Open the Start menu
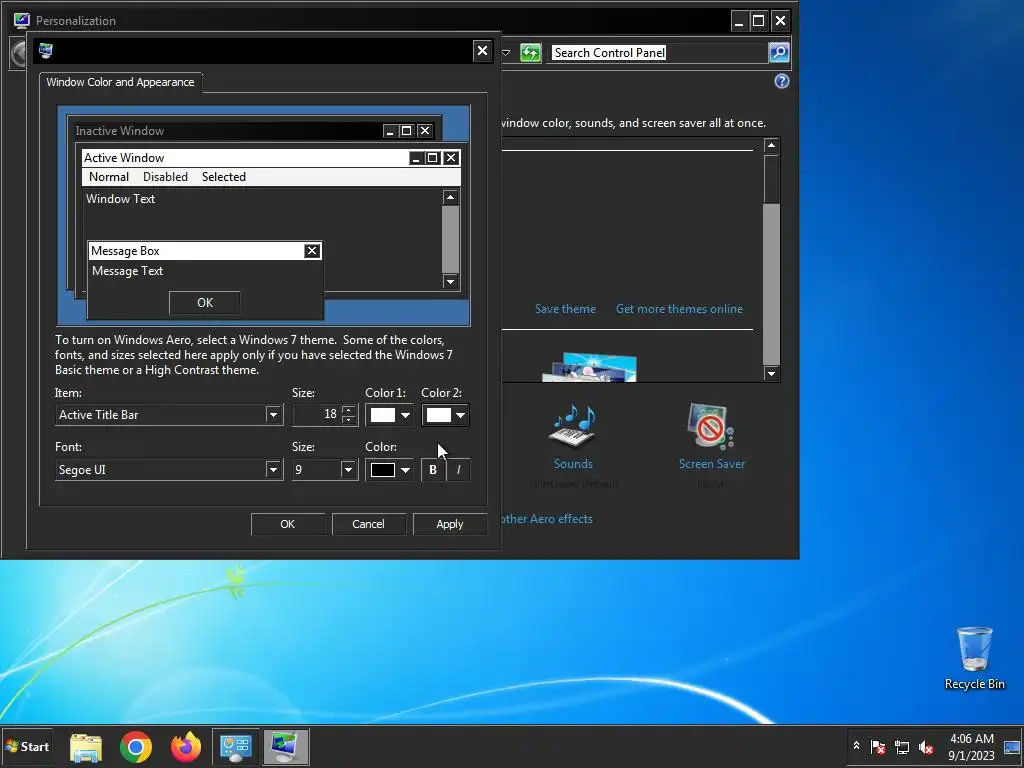This screenshot has height=768, width=1024. [x=27, y=746]
